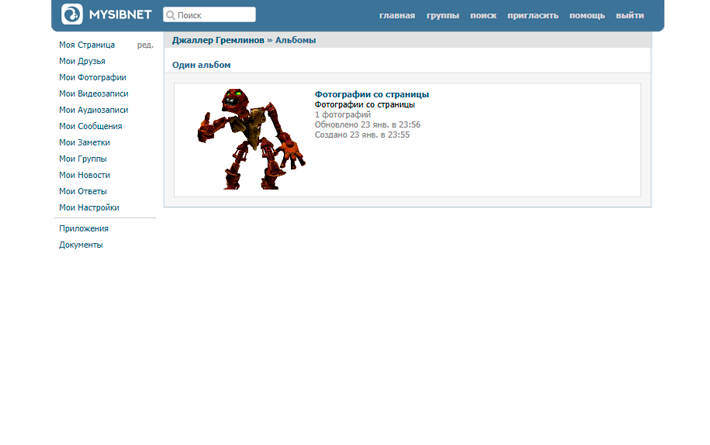Open the главная header menu item
Screen dimensions: 710x445
click(397, 16)
